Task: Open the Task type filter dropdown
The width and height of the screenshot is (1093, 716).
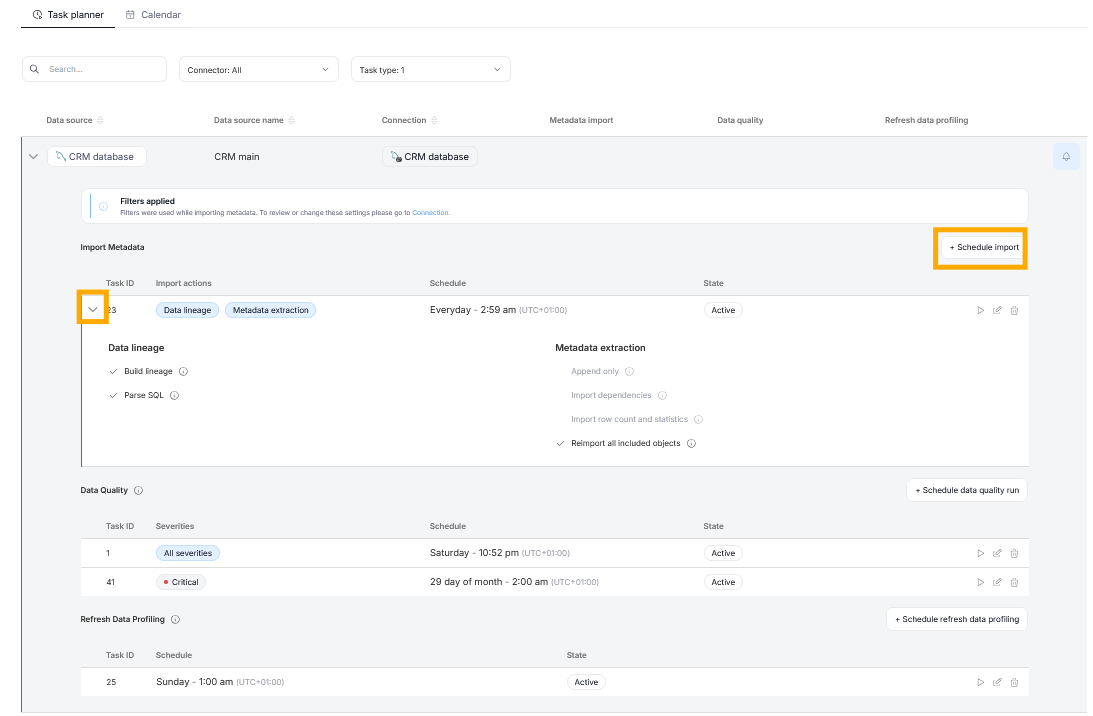Action: coord(430,69)
